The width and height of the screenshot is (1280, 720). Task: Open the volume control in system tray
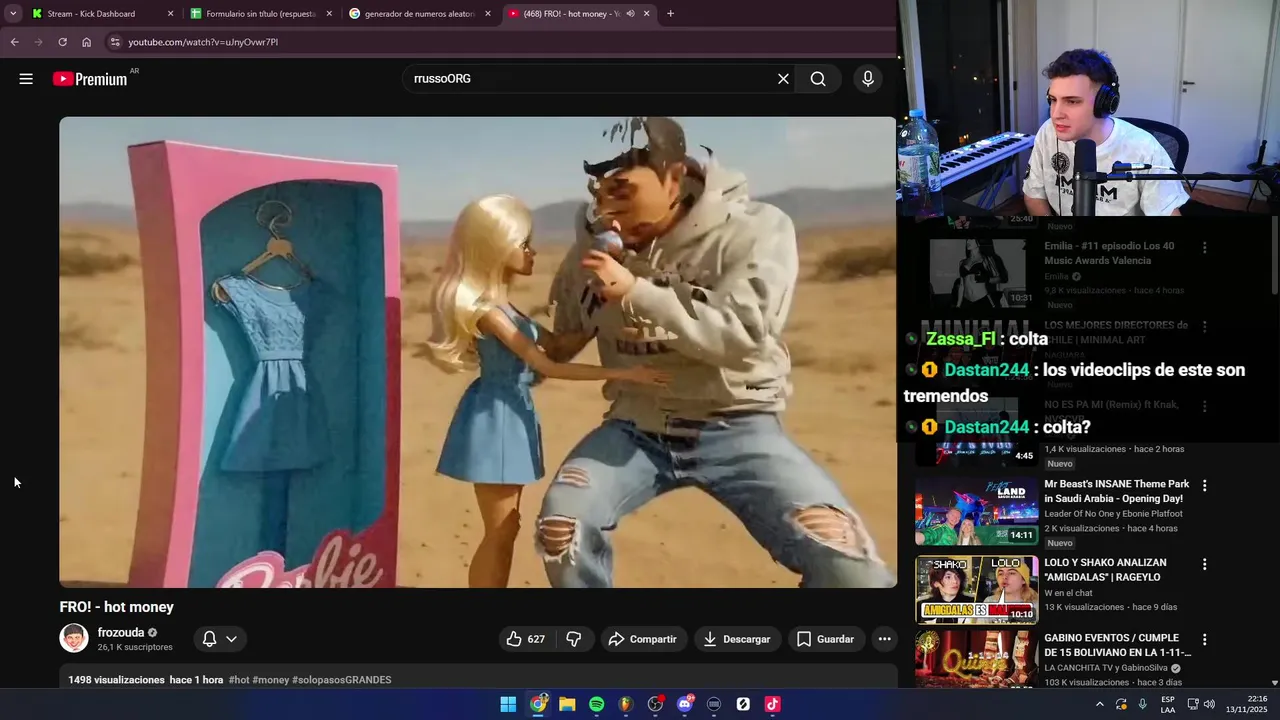tap(1210, 704)
